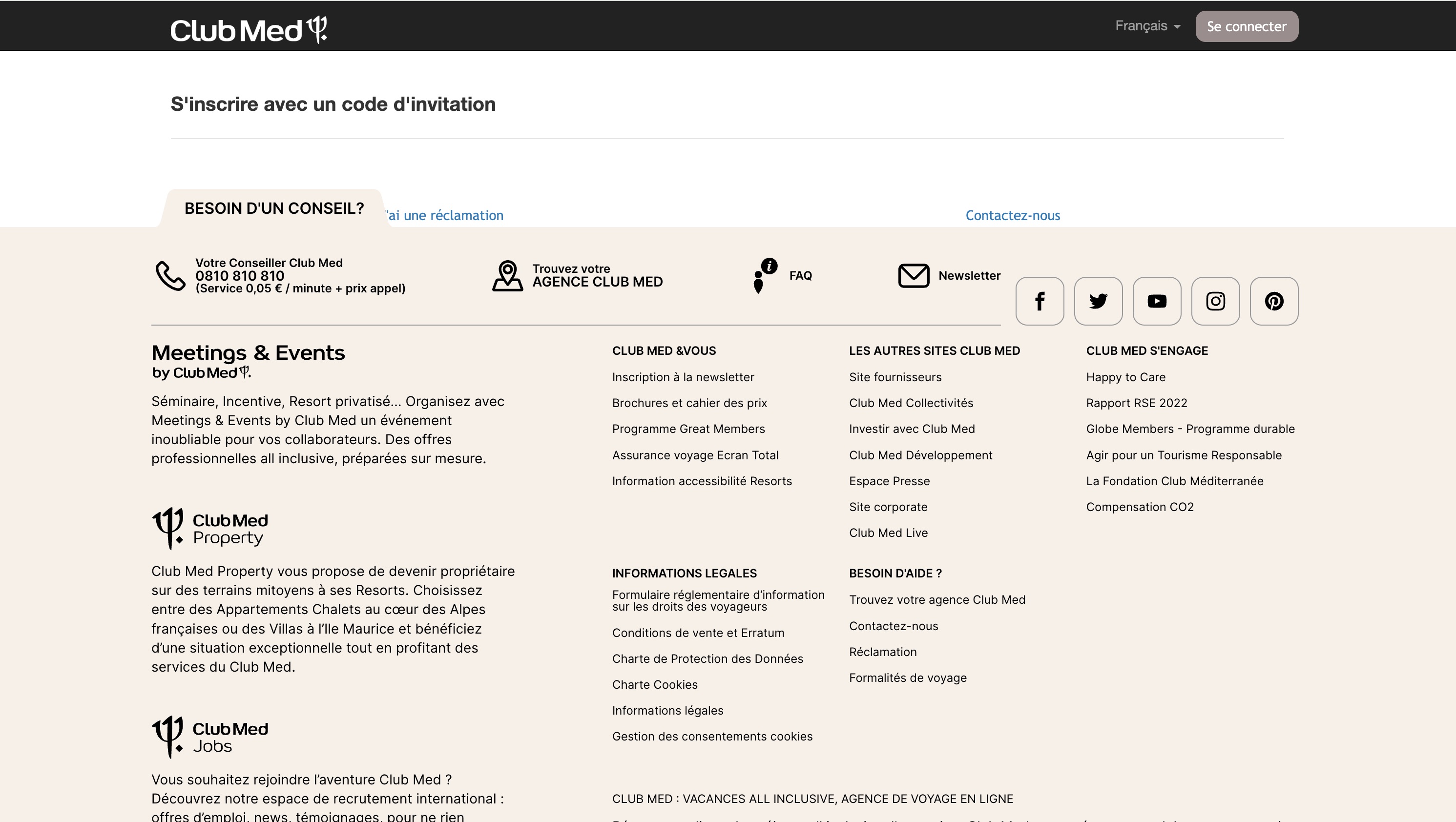Click the FAQ info icon
1456x822 pixels.
[x=765, y=276]
